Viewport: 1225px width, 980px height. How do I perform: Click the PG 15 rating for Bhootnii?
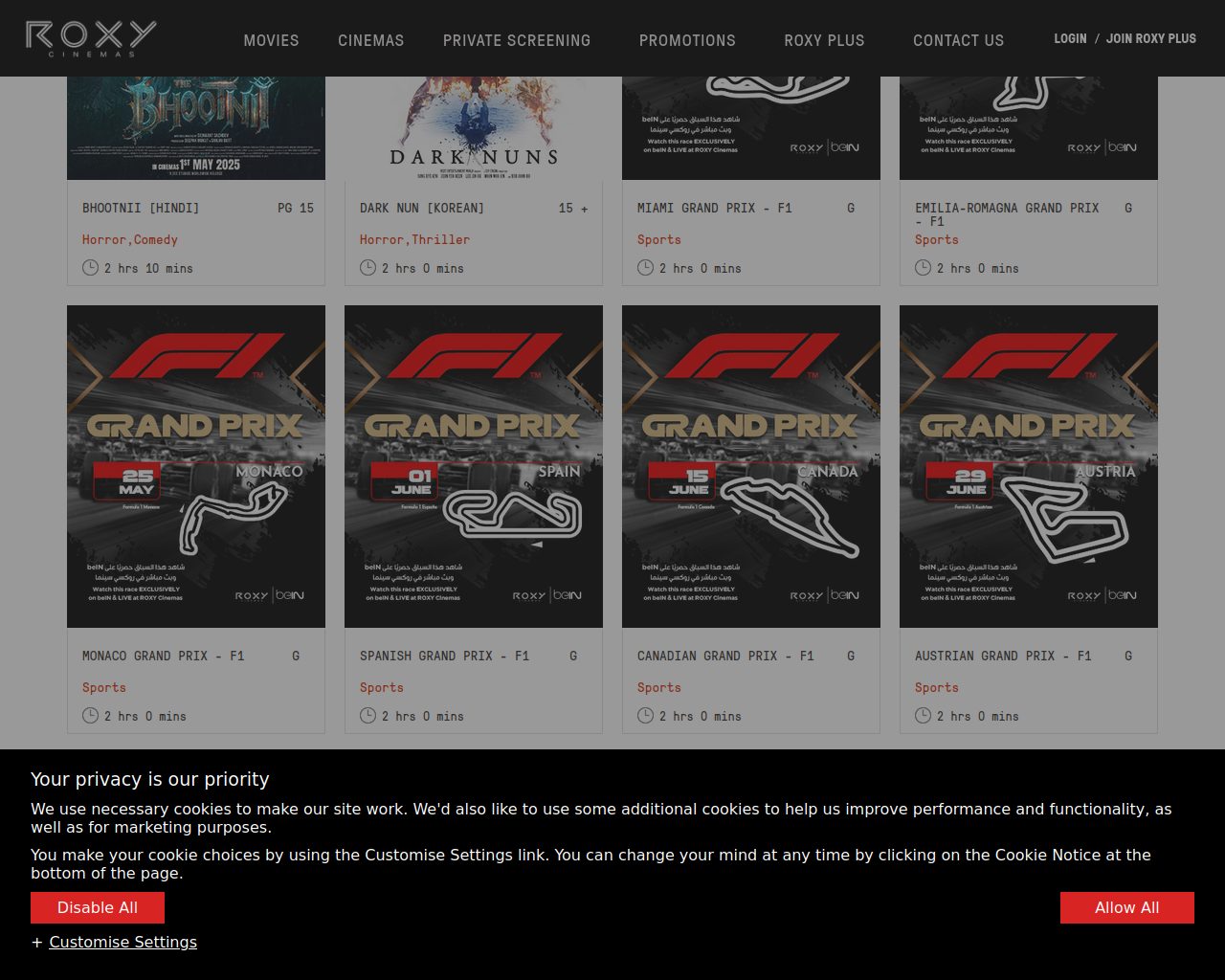coord(296,208)
